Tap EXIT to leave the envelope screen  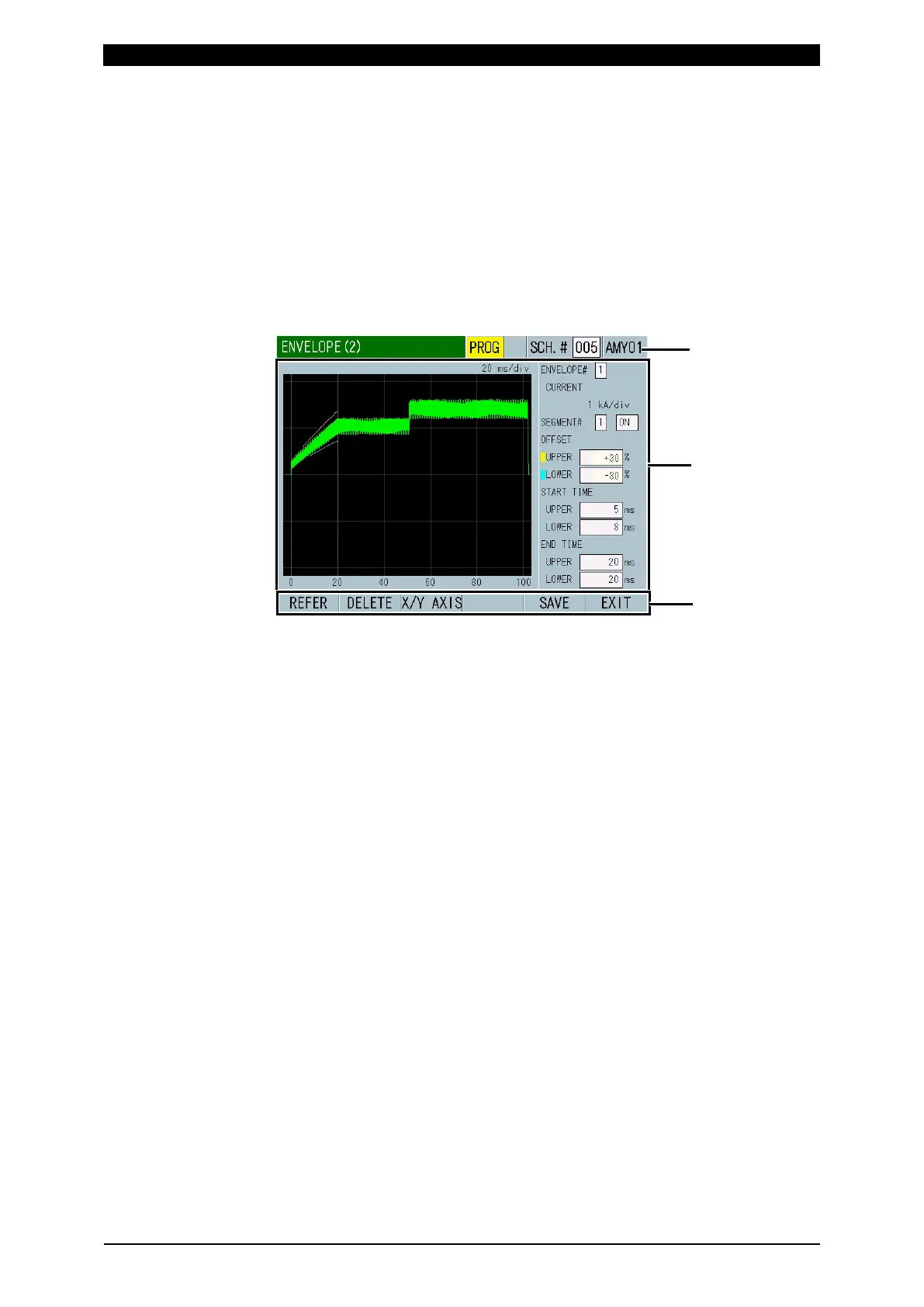[x=616, y=603]
